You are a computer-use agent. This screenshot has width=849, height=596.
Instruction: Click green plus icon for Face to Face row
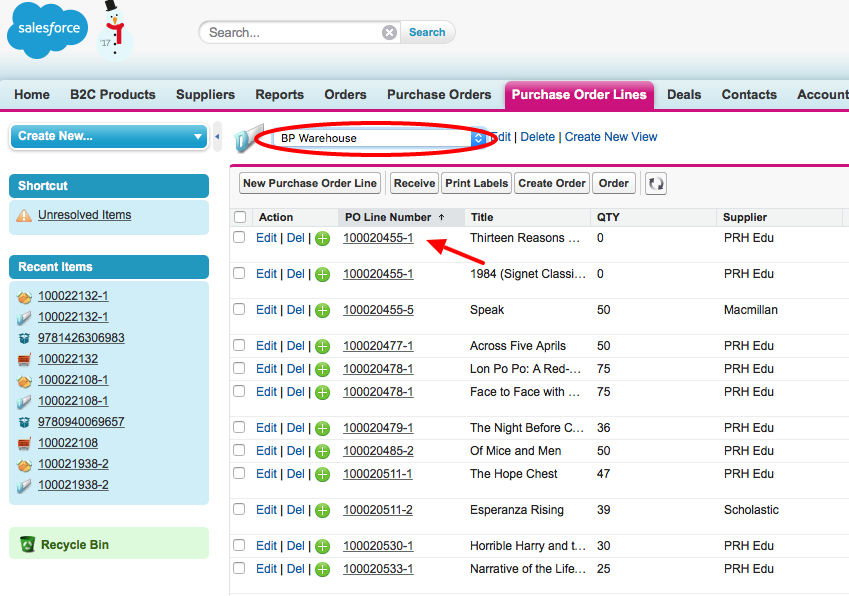[323, 392]
